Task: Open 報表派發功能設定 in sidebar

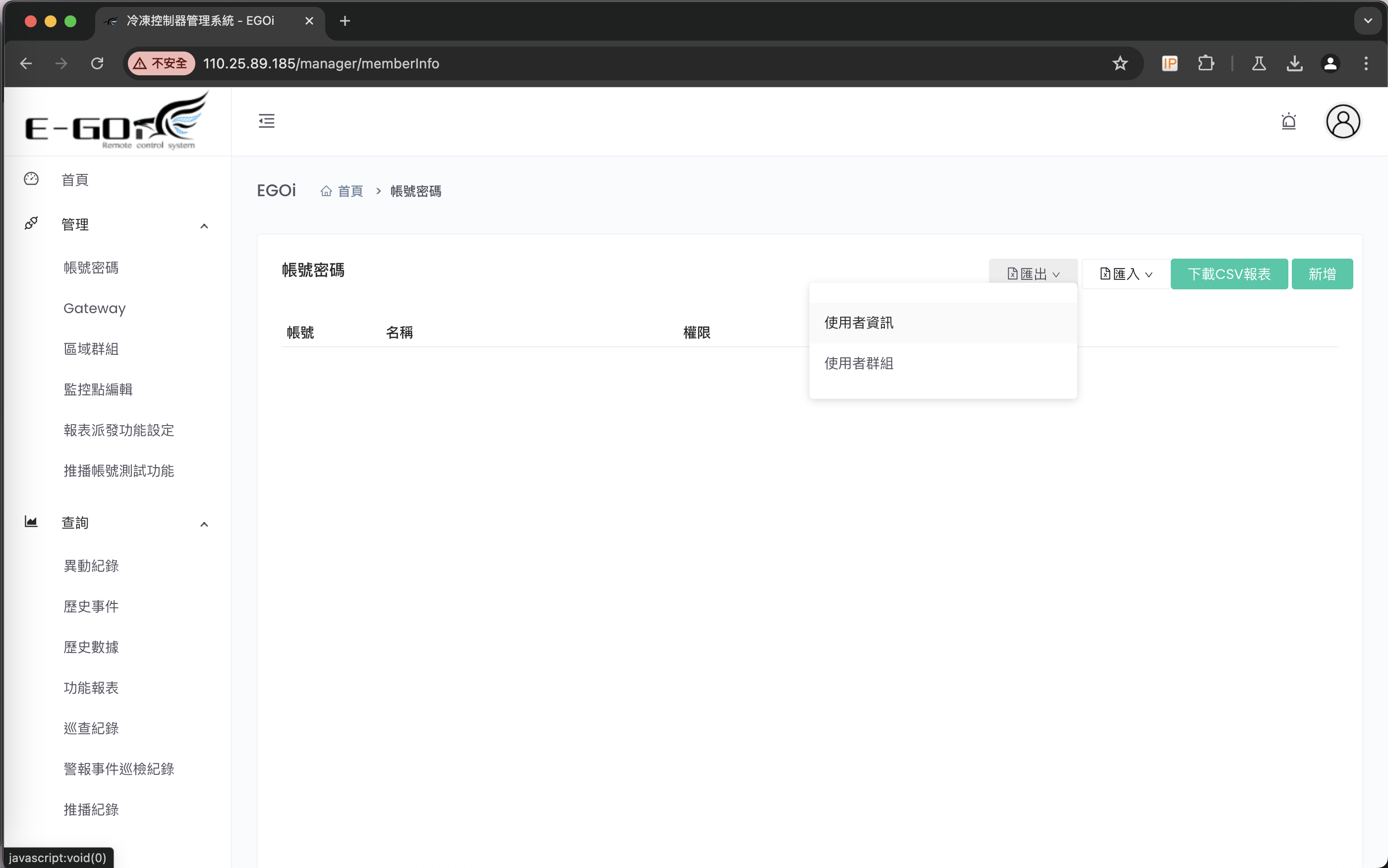Action: [119, 430]
